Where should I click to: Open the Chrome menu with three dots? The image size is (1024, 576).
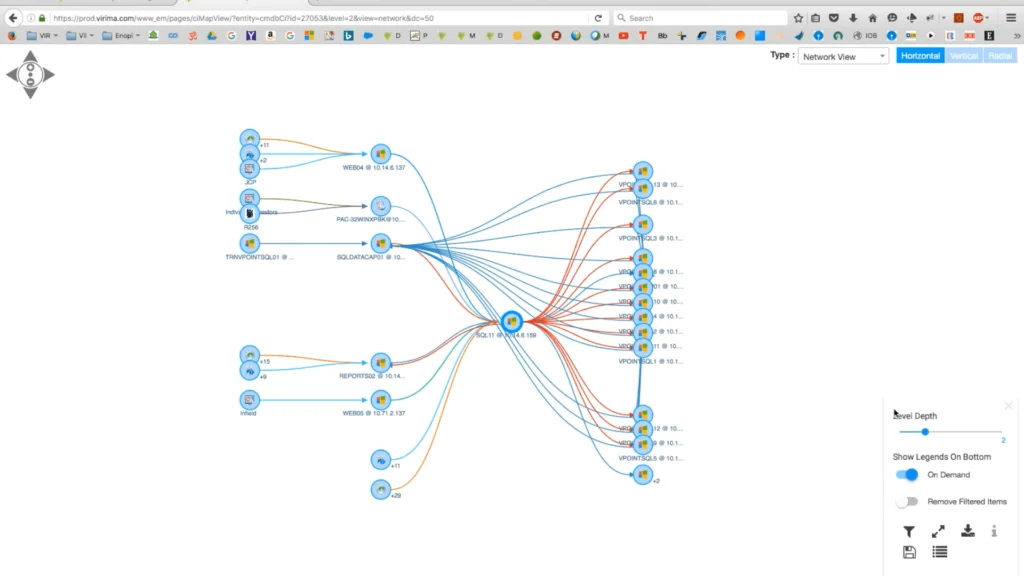tap(1011, 16)
